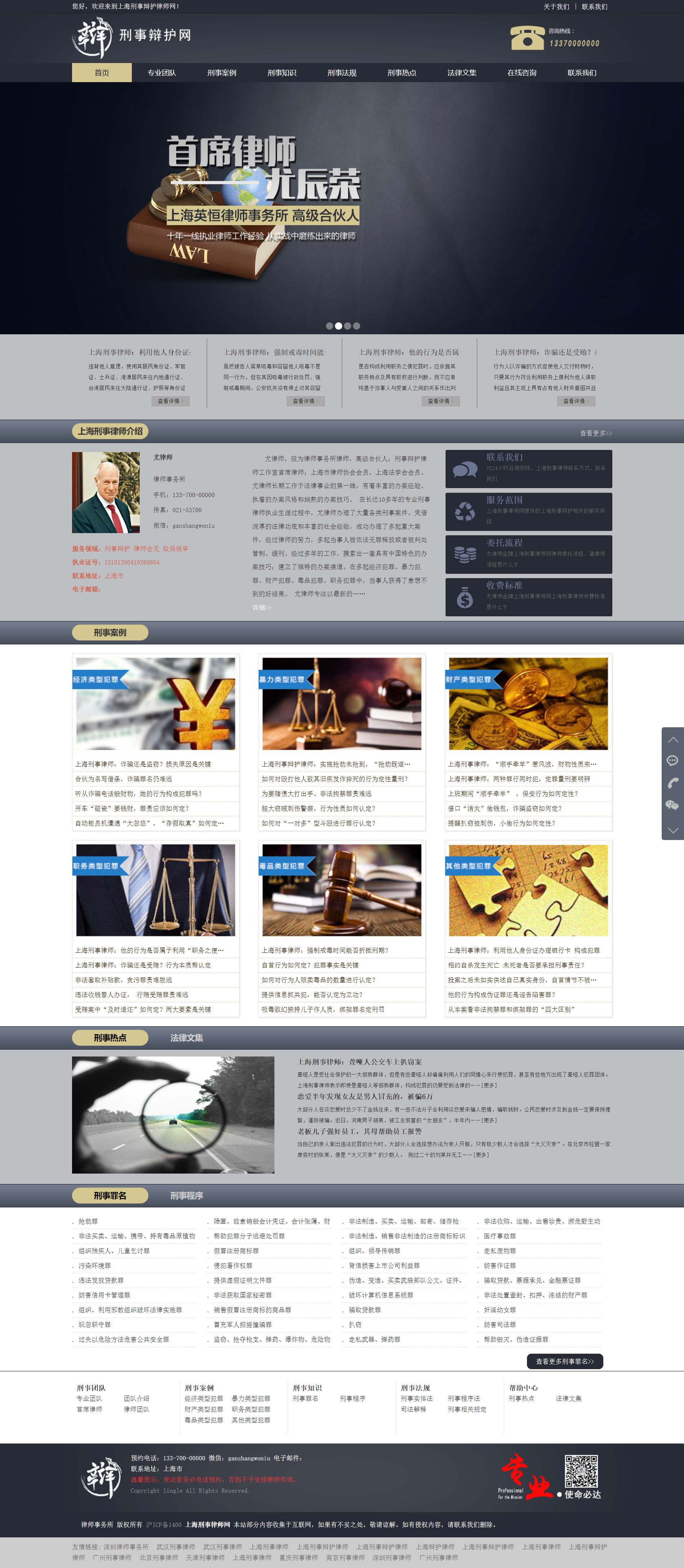Select the first banner carousel dot

click(x=329, y=326)
